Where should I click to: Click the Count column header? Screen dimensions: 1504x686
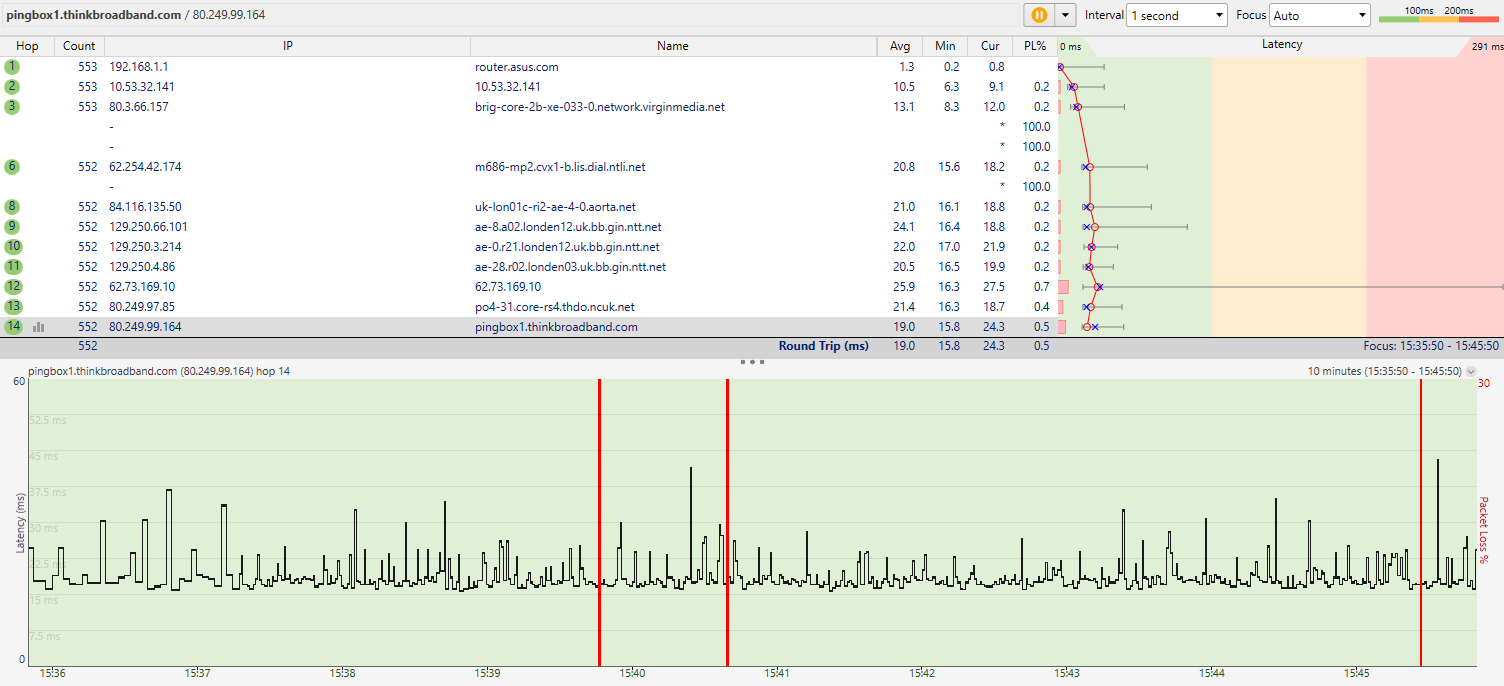tap(79, 46)
